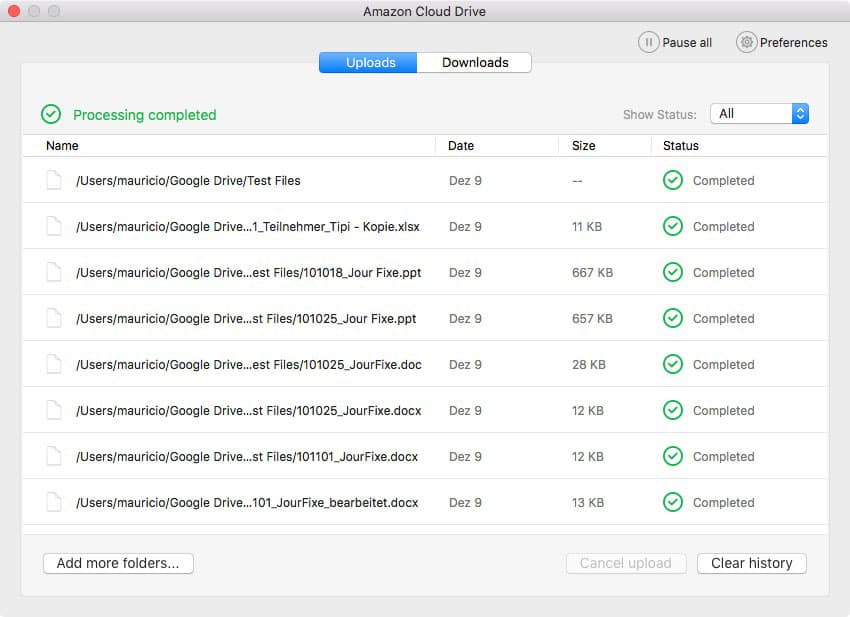850x617 pixels.
Task: Select the 101025_JourFixe.docx file name
Action: coord(249,411)
